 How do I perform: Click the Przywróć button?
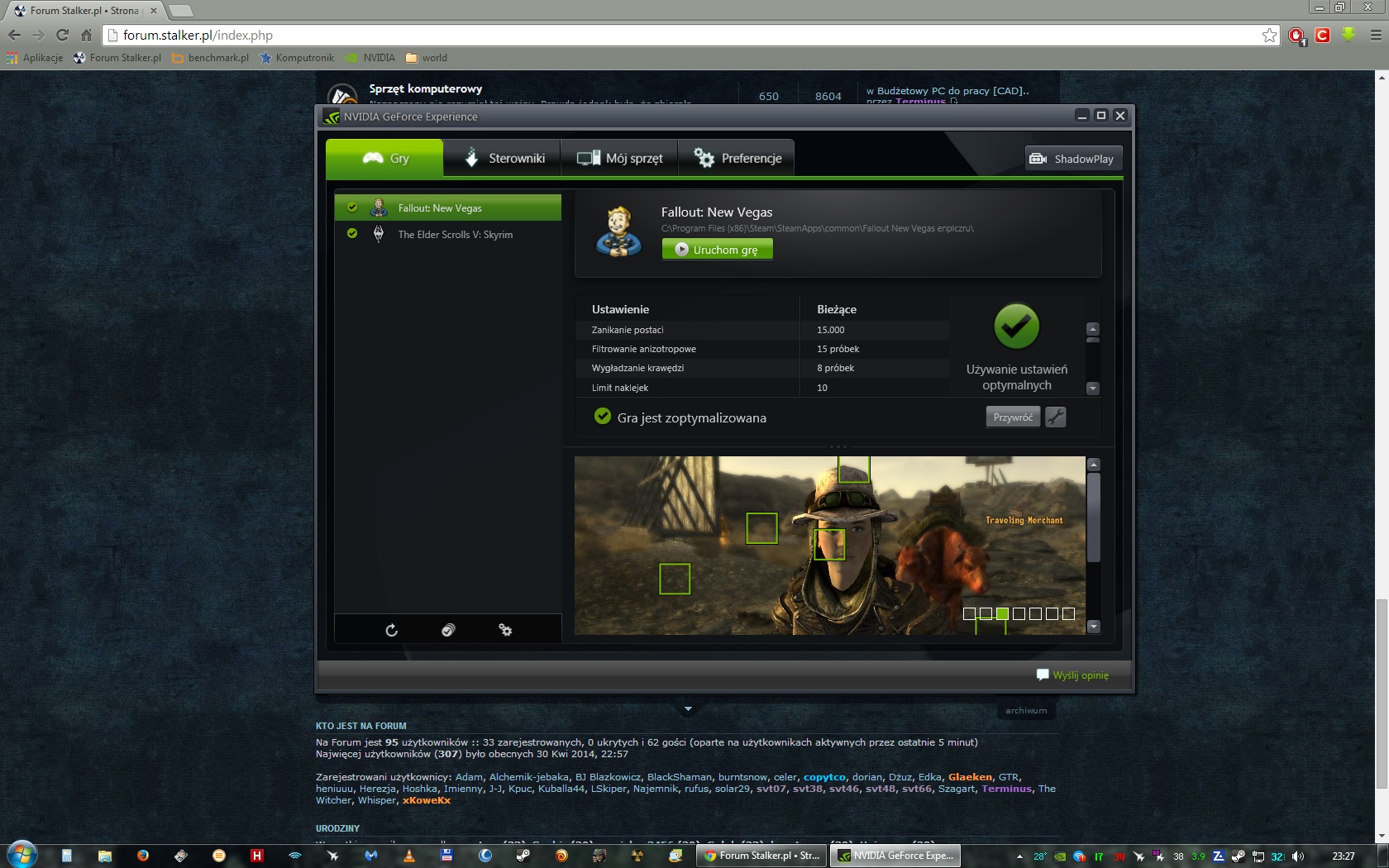1013,417
